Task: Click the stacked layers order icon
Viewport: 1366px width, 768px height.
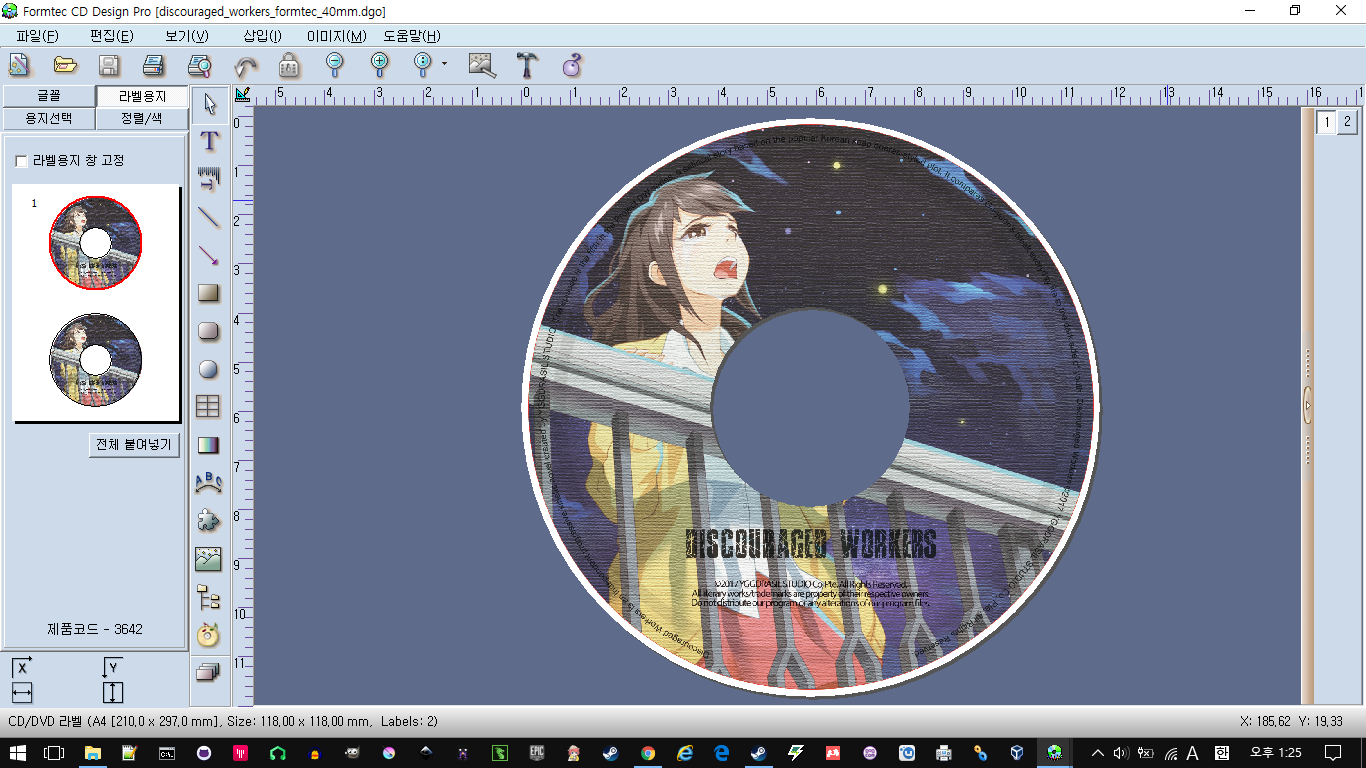Action: tap(209, 672)
